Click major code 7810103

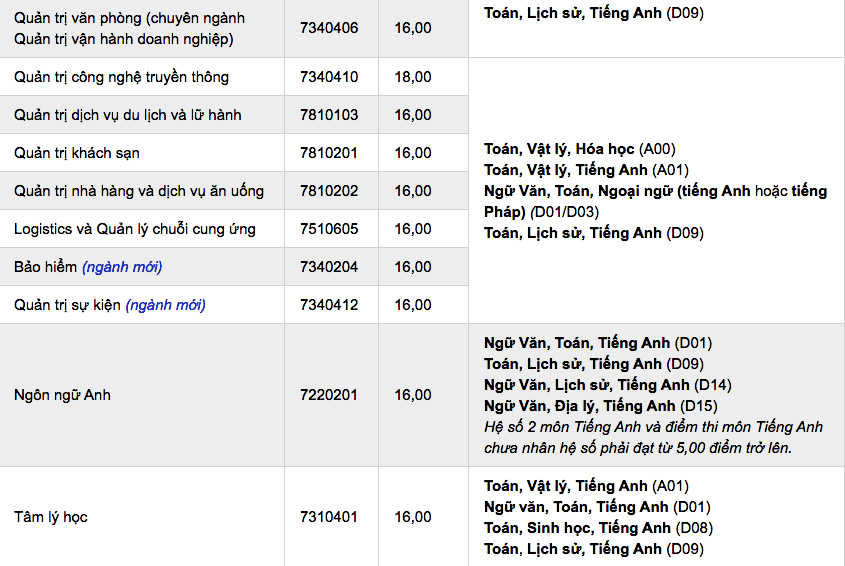(x=329, y=115)
